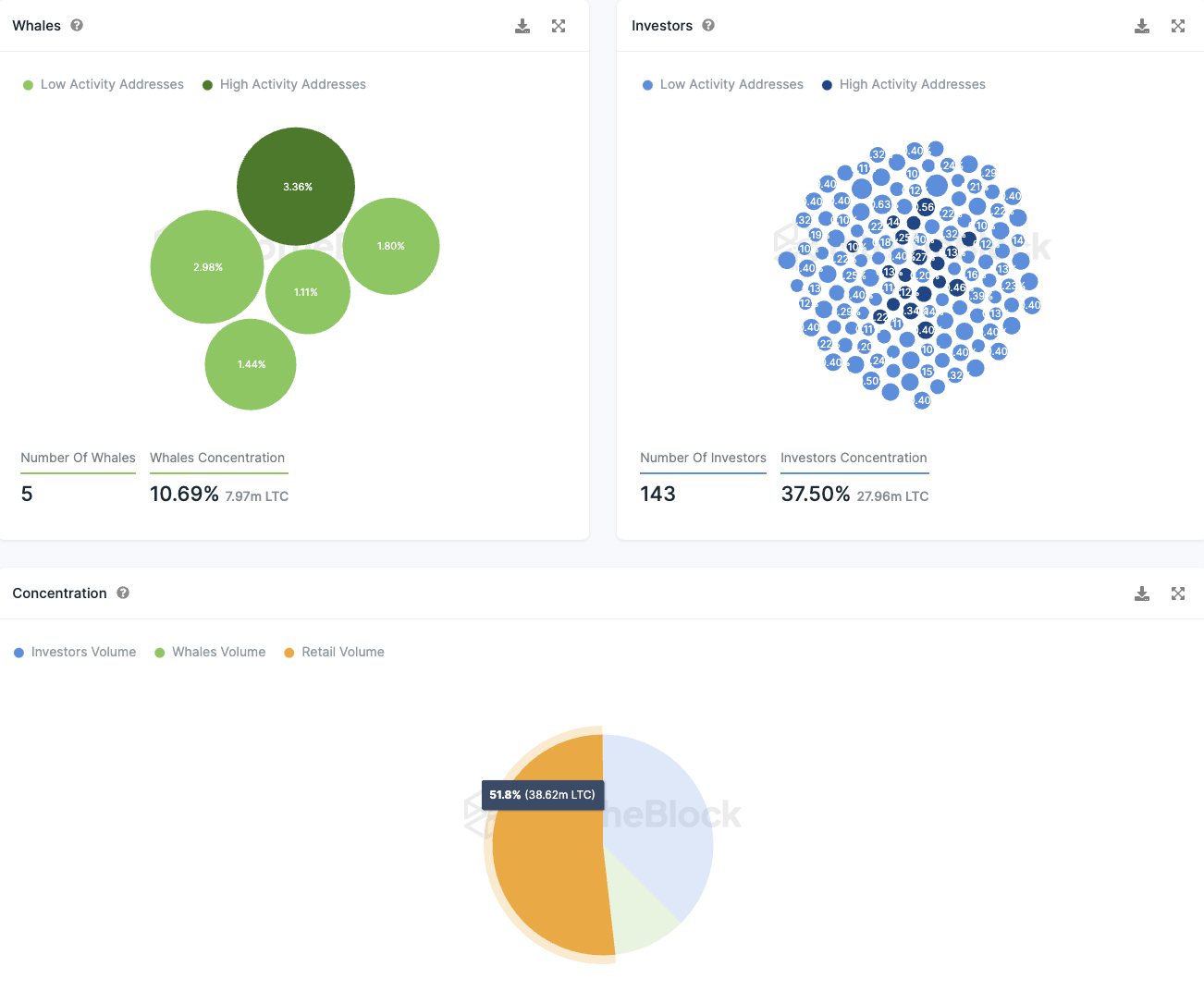Download the Investors chart data
The width and height of the screenshot is (1204, 991).
tap(1142, 26)
